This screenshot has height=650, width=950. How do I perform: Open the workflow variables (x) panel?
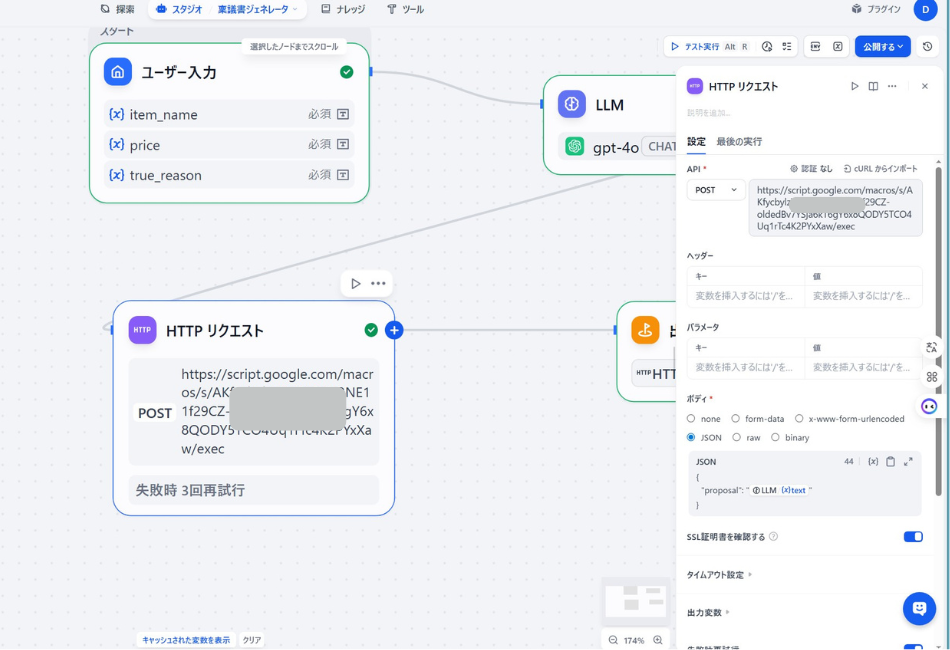point(838,46)
